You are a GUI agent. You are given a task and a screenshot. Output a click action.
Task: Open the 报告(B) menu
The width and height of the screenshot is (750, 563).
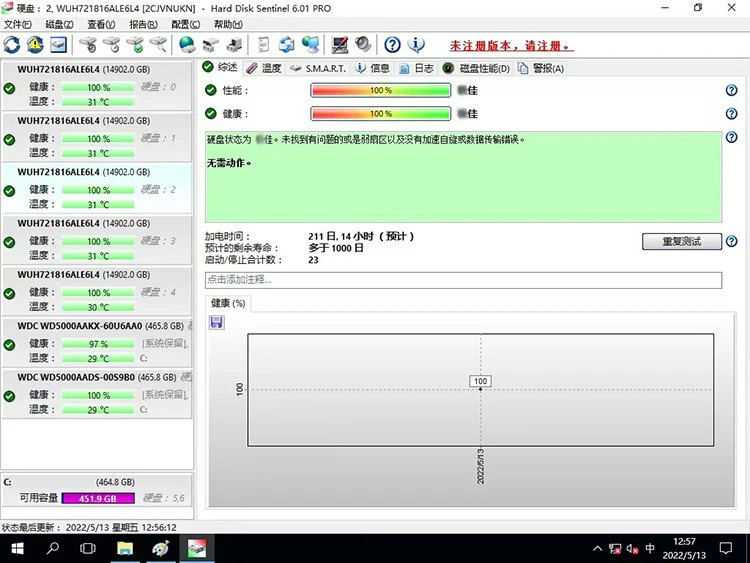coord(144,24)
